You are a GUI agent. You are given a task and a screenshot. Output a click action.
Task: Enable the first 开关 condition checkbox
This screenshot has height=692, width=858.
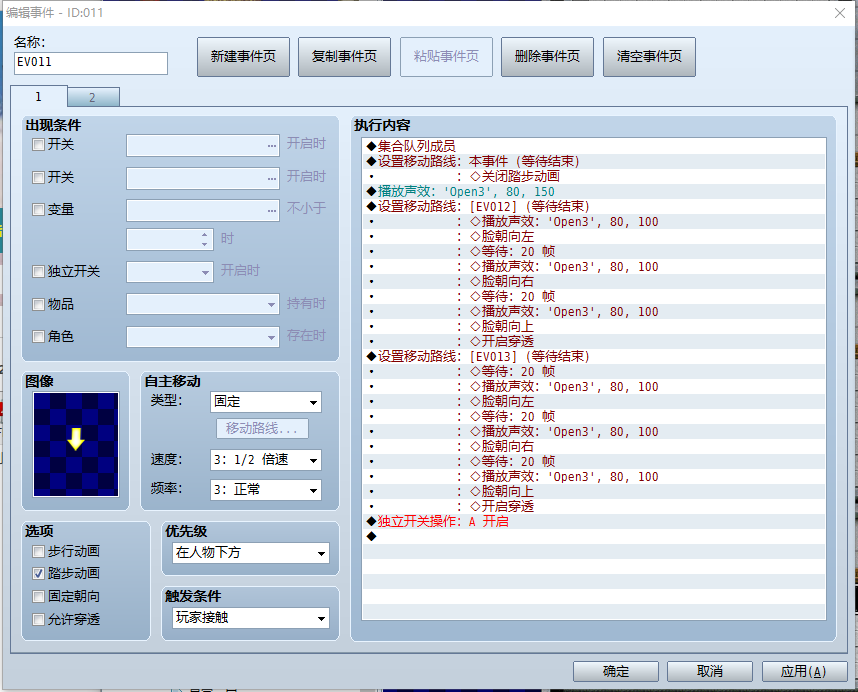click(x=38, y=144)
